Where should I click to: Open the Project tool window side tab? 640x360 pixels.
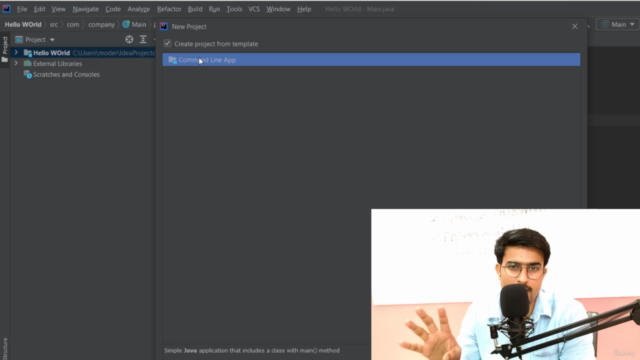point(4,49)
